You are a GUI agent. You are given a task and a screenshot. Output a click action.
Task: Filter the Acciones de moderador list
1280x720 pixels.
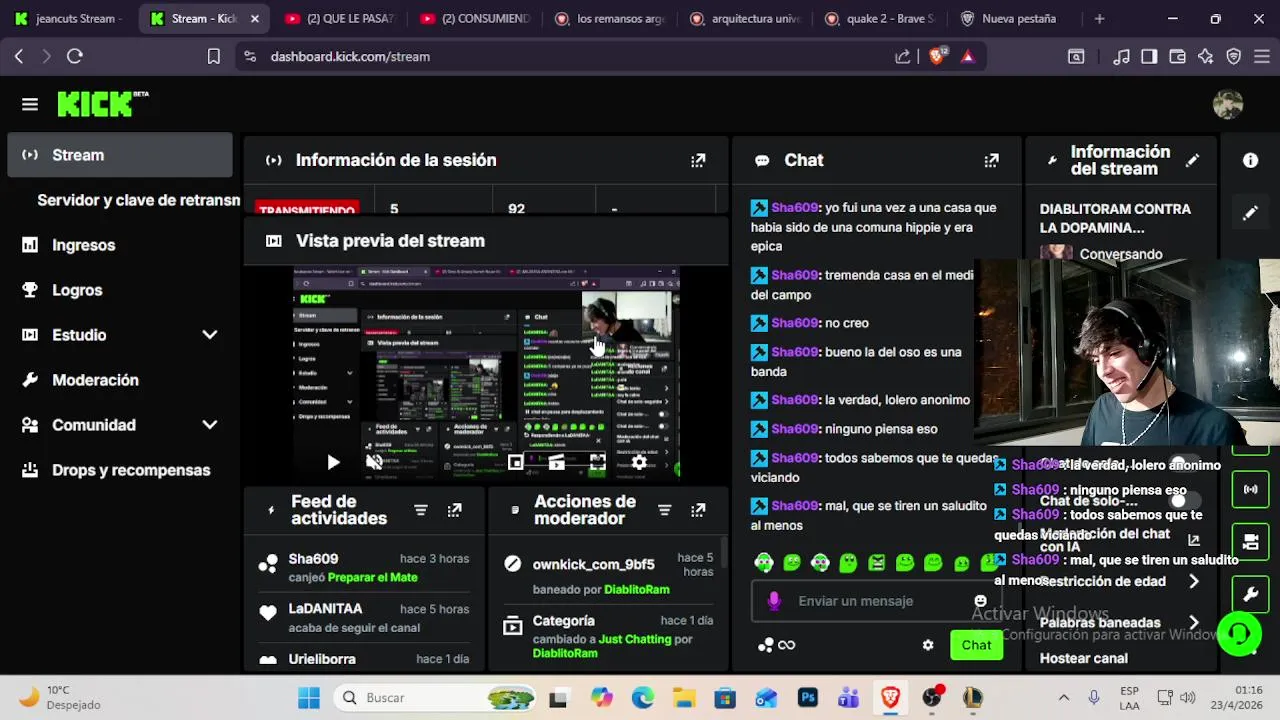(664, 510)
